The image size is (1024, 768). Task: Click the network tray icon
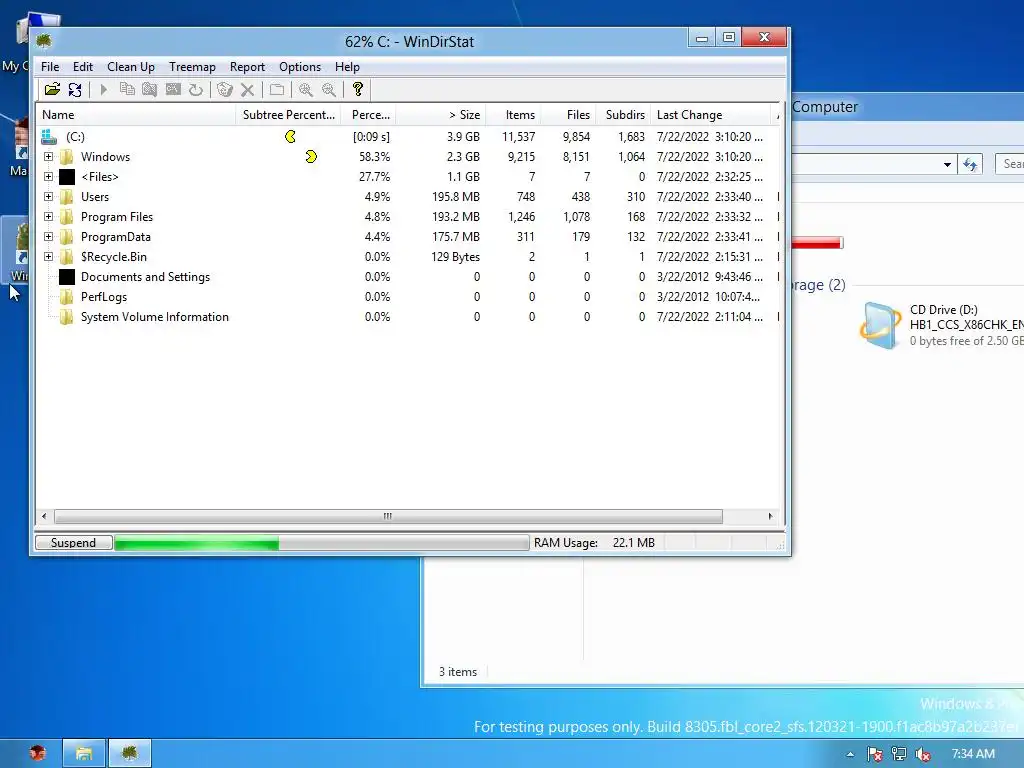click(x=899, y=754)
